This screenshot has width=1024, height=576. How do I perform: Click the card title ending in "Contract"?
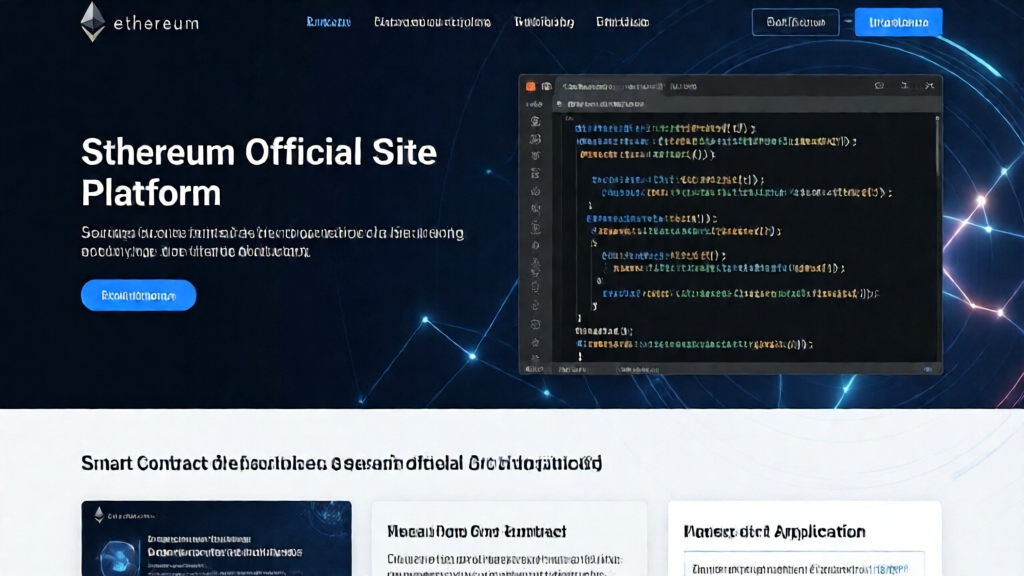pyautogui.click(x=477, y=532)
